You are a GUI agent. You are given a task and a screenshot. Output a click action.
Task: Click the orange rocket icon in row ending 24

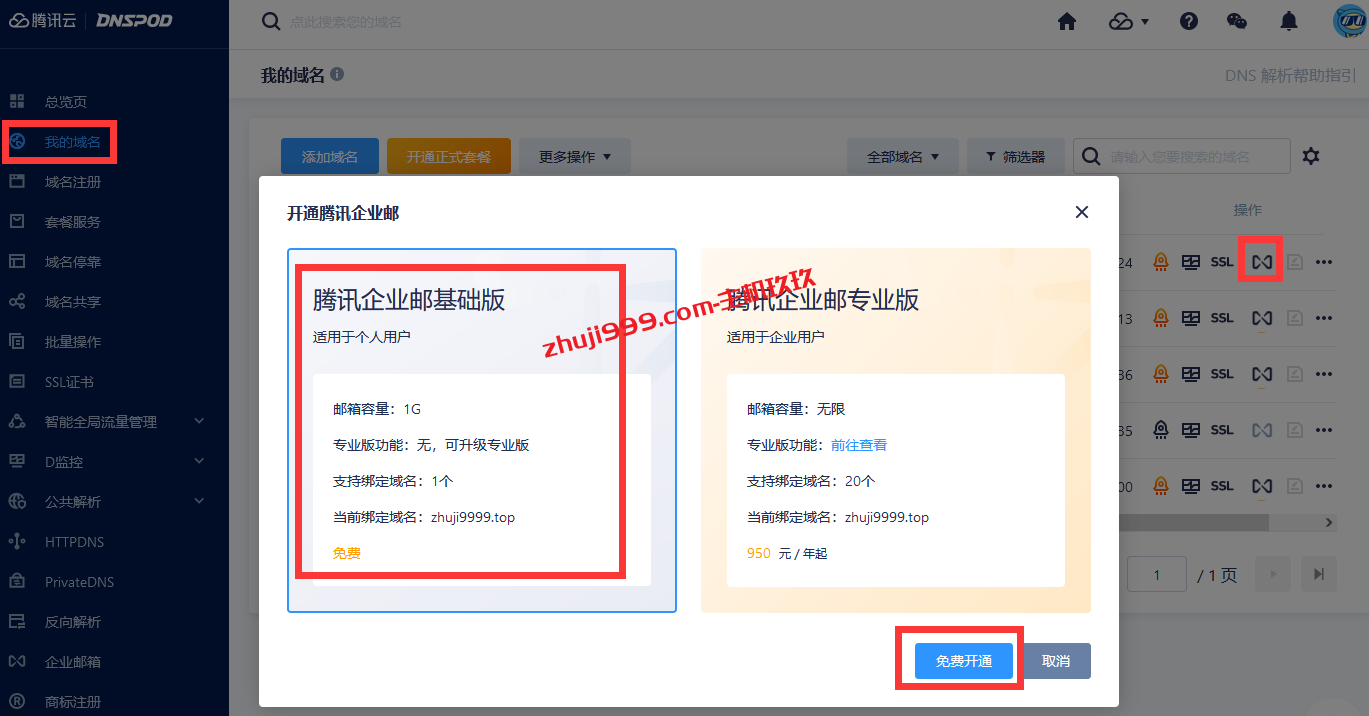1161,262
